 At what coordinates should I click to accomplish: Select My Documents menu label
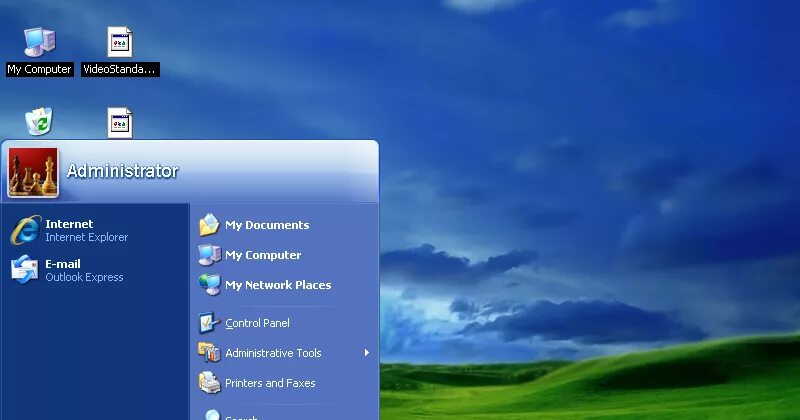tap(267, 225)
